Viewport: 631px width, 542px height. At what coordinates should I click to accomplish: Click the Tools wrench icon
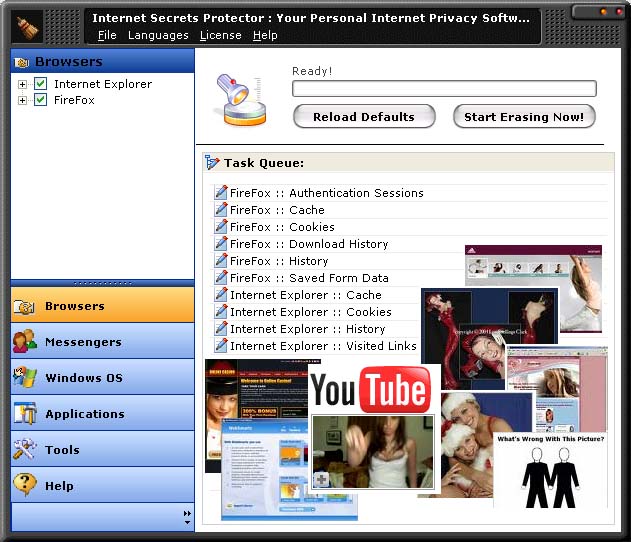(25, 449)
